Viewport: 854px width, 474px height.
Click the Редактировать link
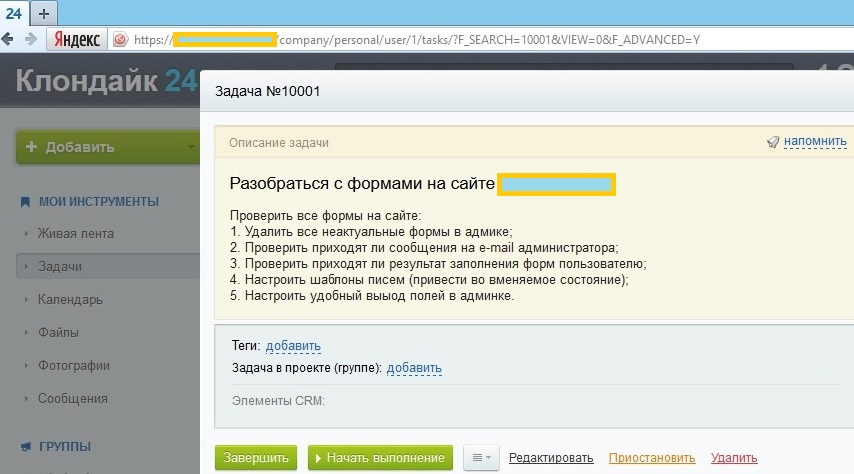[x=551, y=458]
